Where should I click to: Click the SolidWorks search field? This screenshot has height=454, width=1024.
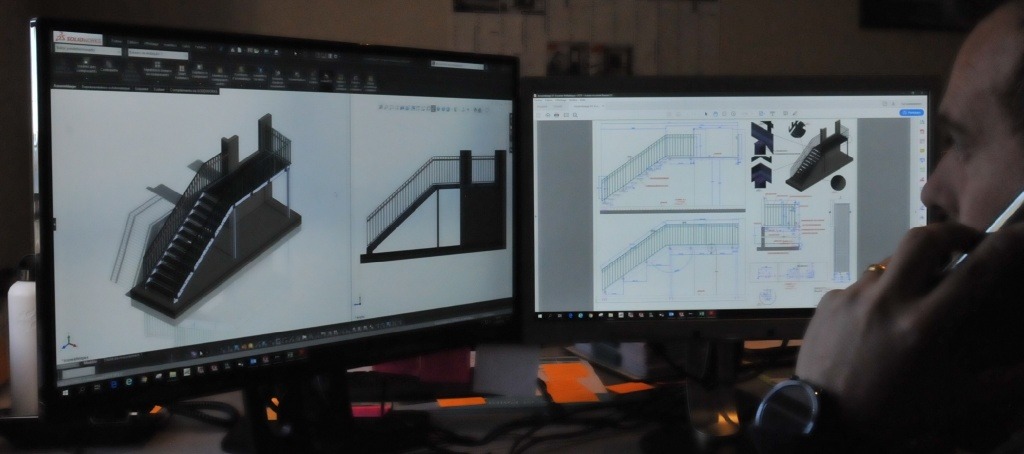pos(457,65)
